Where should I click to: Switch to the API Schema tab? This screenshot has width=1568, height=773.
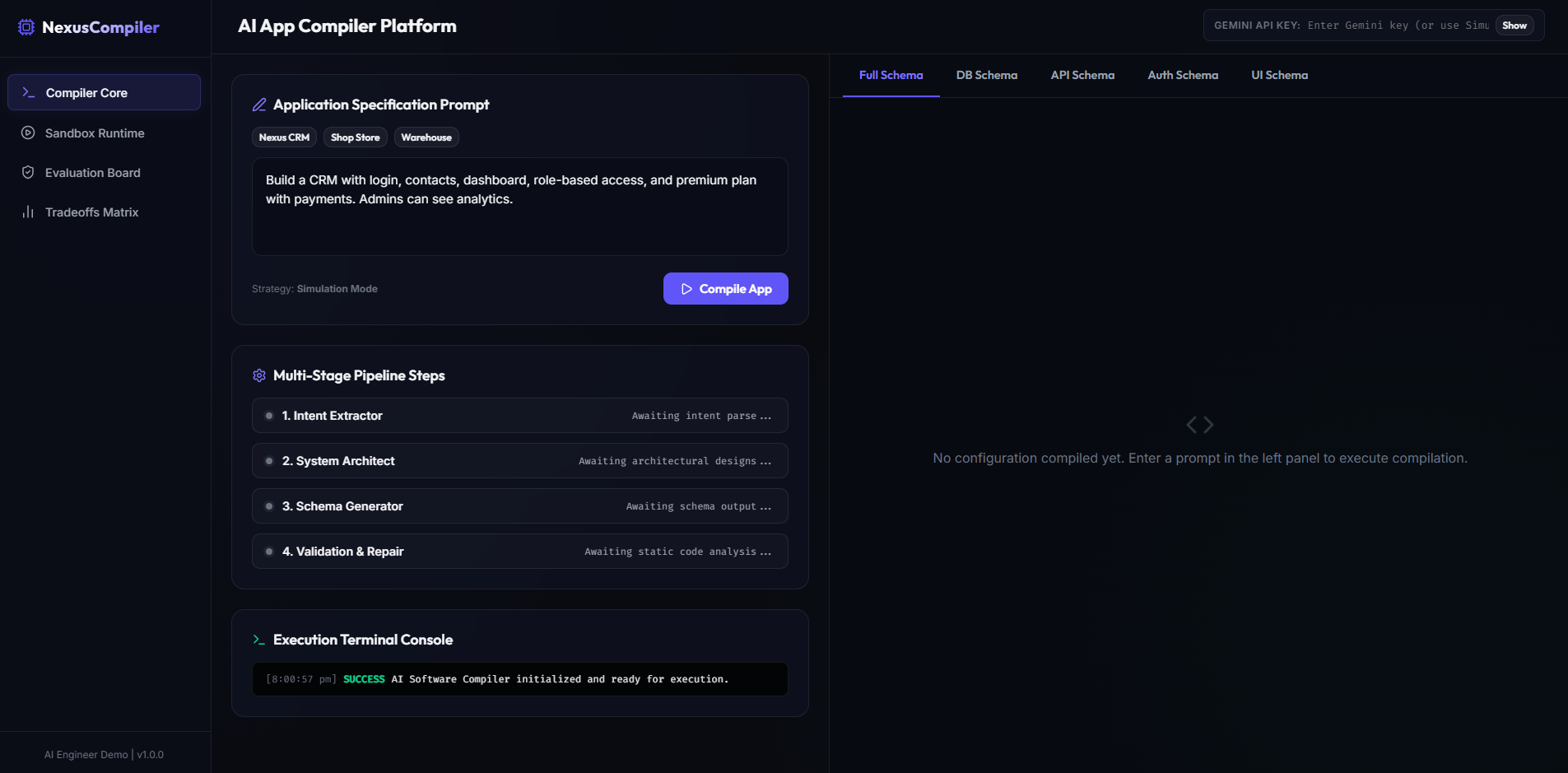point(1082,75)
